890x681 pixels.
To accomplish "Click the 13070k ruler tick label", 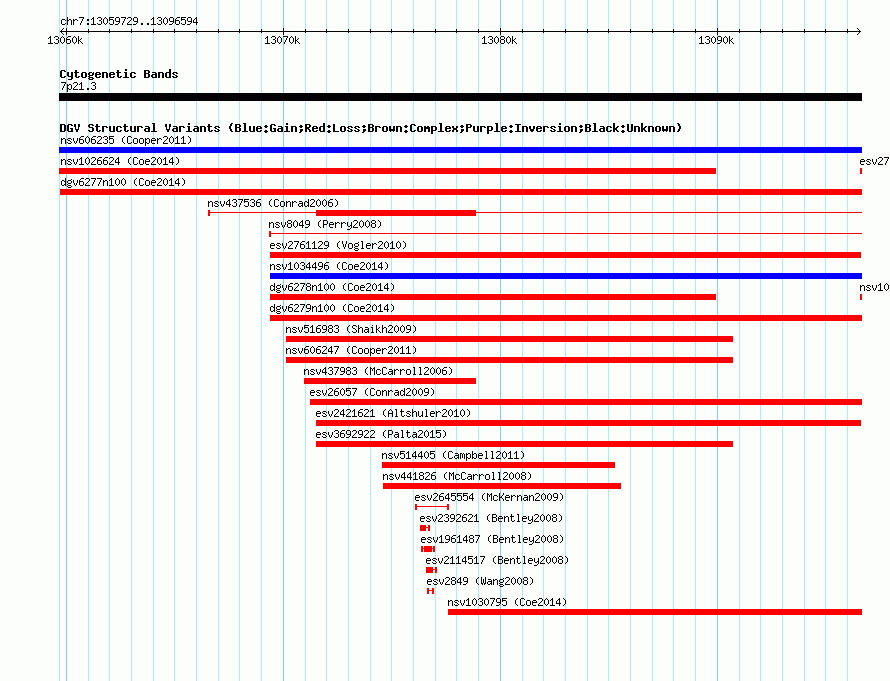I will pos(282,40).
